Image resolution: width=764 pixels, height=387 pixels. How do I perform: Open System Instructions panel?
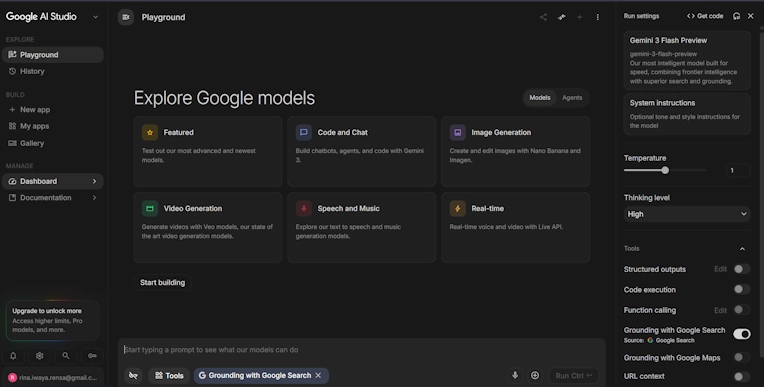[687, 114]
